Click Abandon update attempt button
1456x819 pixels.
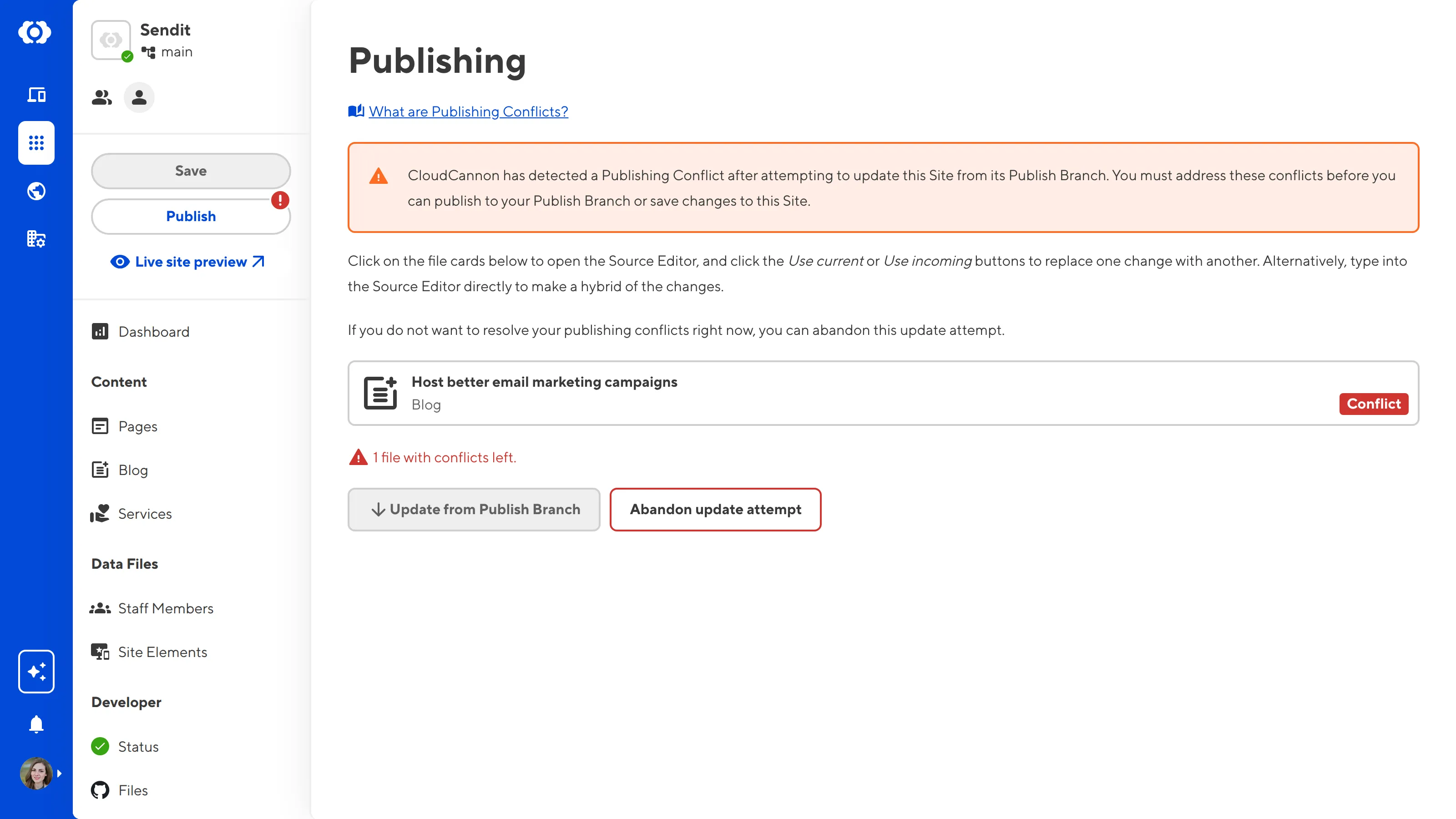pyautogui.click(x=715, y=509)
